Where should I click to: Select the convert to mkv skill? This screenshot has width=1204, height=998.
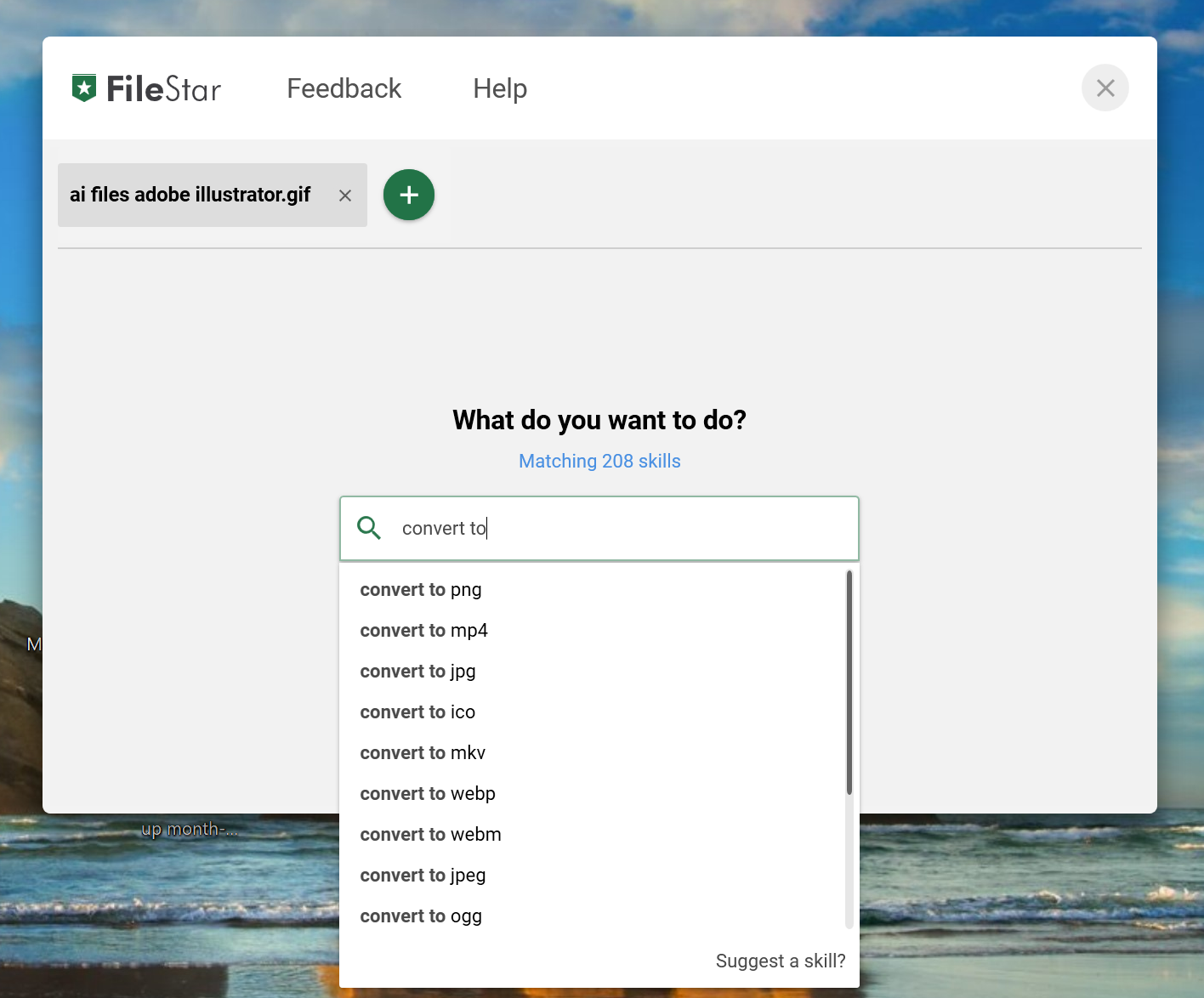(x=593, y=753)
